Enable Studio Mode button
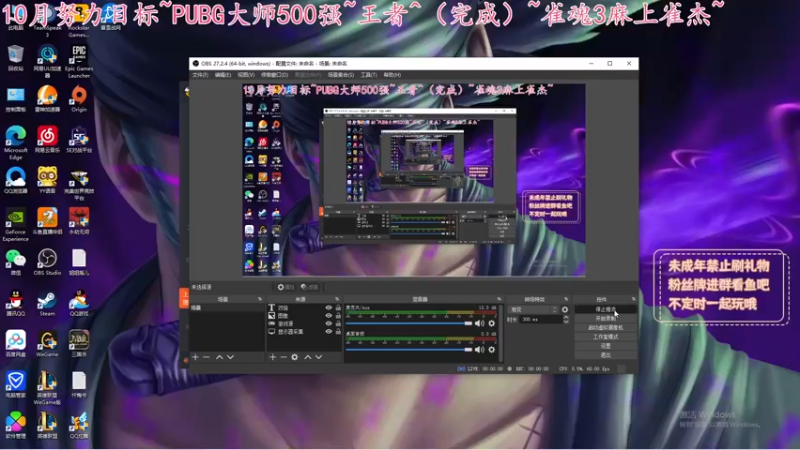 [606, 337]
